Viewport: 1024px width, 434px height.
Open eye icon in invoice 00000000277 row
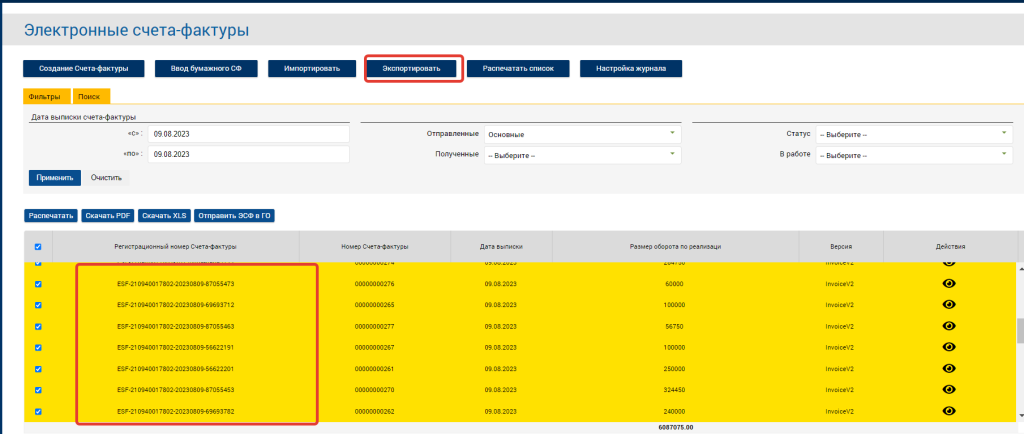click(949, 326)
